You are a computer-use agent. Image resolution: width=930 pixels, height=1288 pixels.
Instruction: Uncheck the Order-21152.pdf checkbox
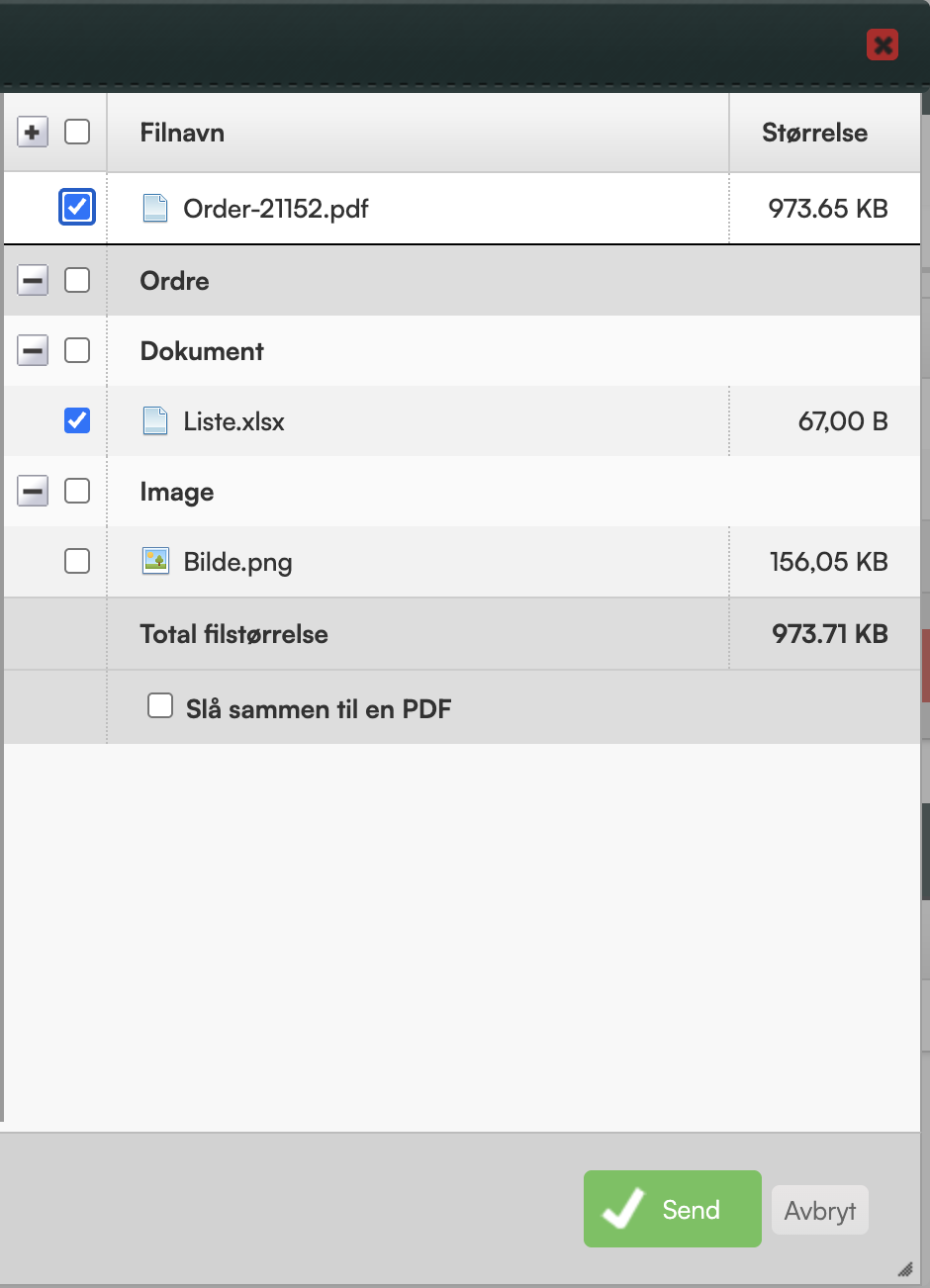coord(77,208)
